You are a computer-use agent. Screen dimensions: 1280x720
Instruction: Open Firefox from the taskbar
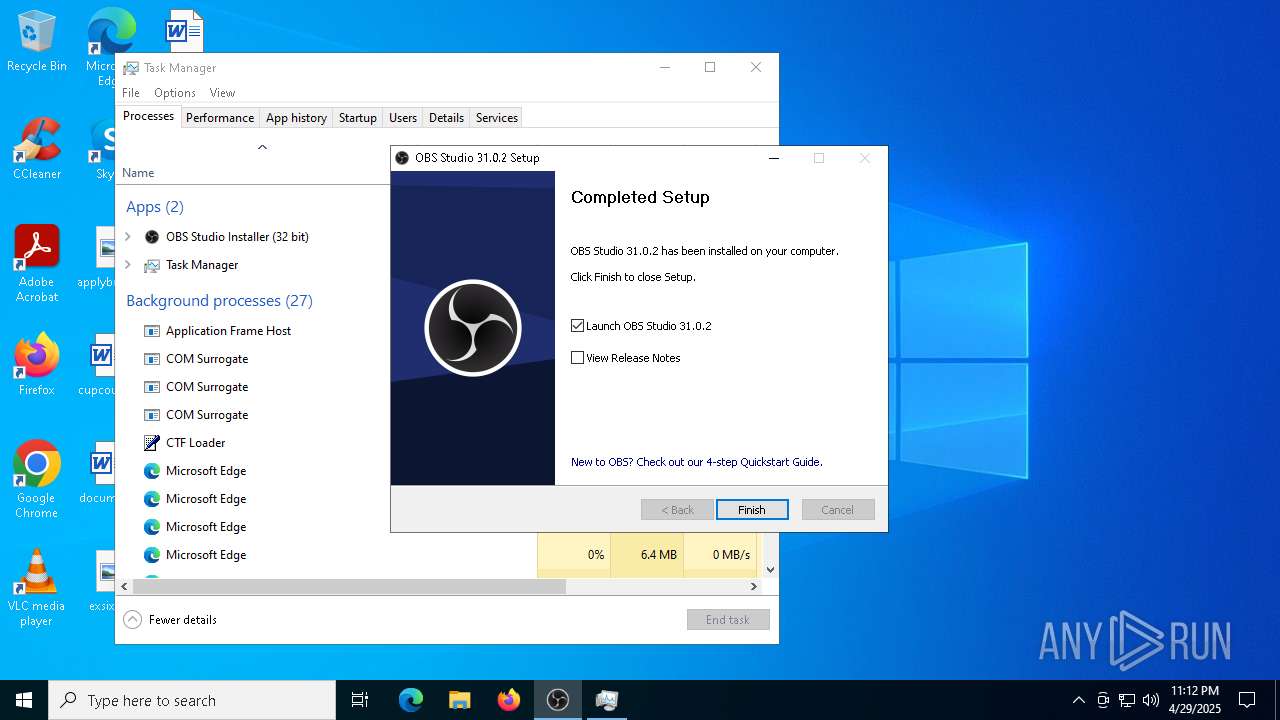click(509, 700)
